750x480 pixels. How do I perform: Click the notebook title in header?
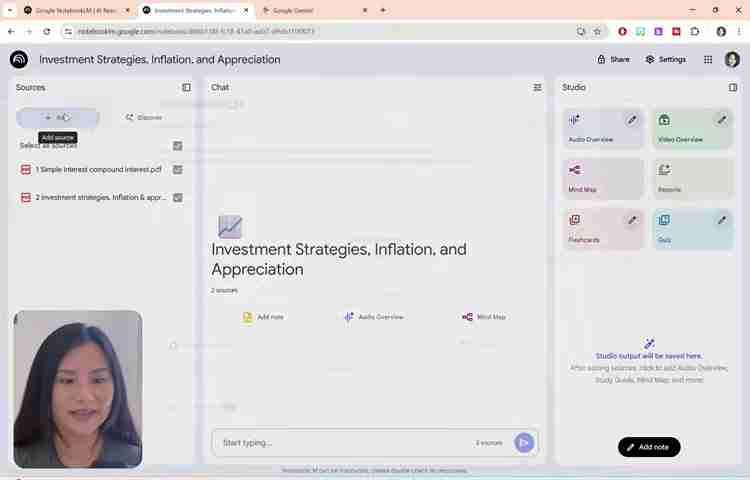coord(160,60)
